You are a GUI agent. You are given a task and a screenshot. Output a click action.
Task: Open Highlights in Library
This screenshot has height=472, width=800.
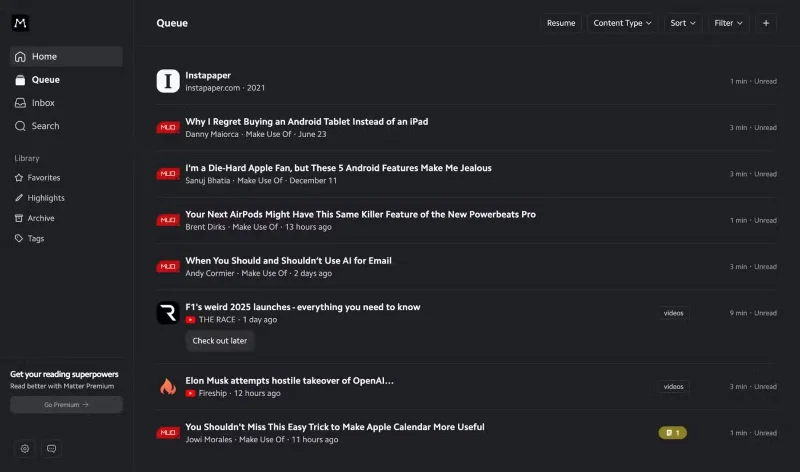(x=46, y=198)
